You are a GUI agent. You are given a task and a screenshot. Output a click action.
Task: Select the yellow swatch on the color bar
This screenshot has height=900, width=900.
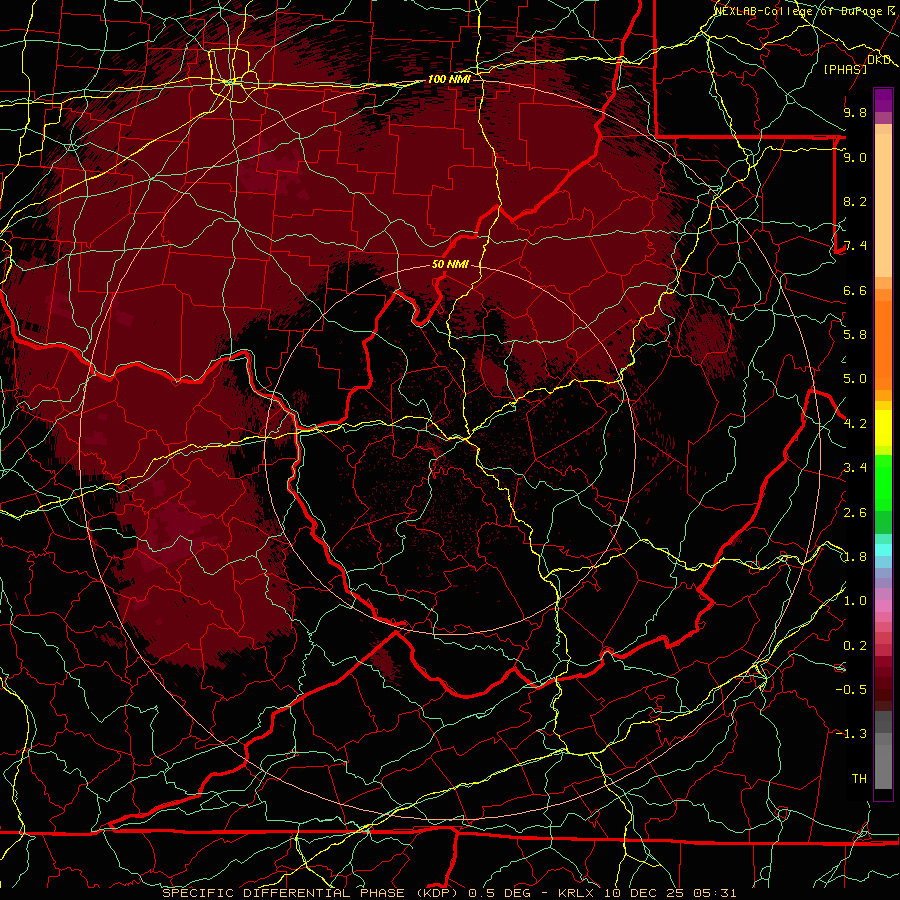(x=883, y=428)
